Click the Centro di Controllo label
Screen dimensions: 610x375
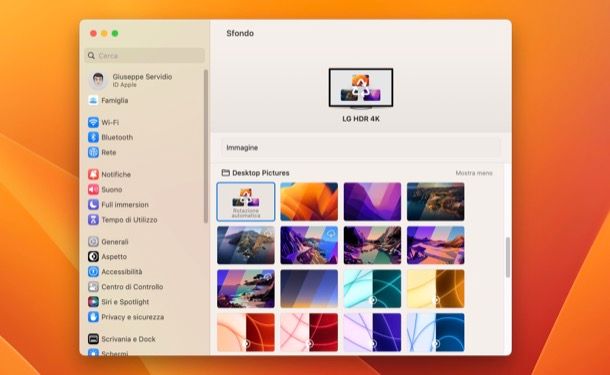(x=132, y=287)
